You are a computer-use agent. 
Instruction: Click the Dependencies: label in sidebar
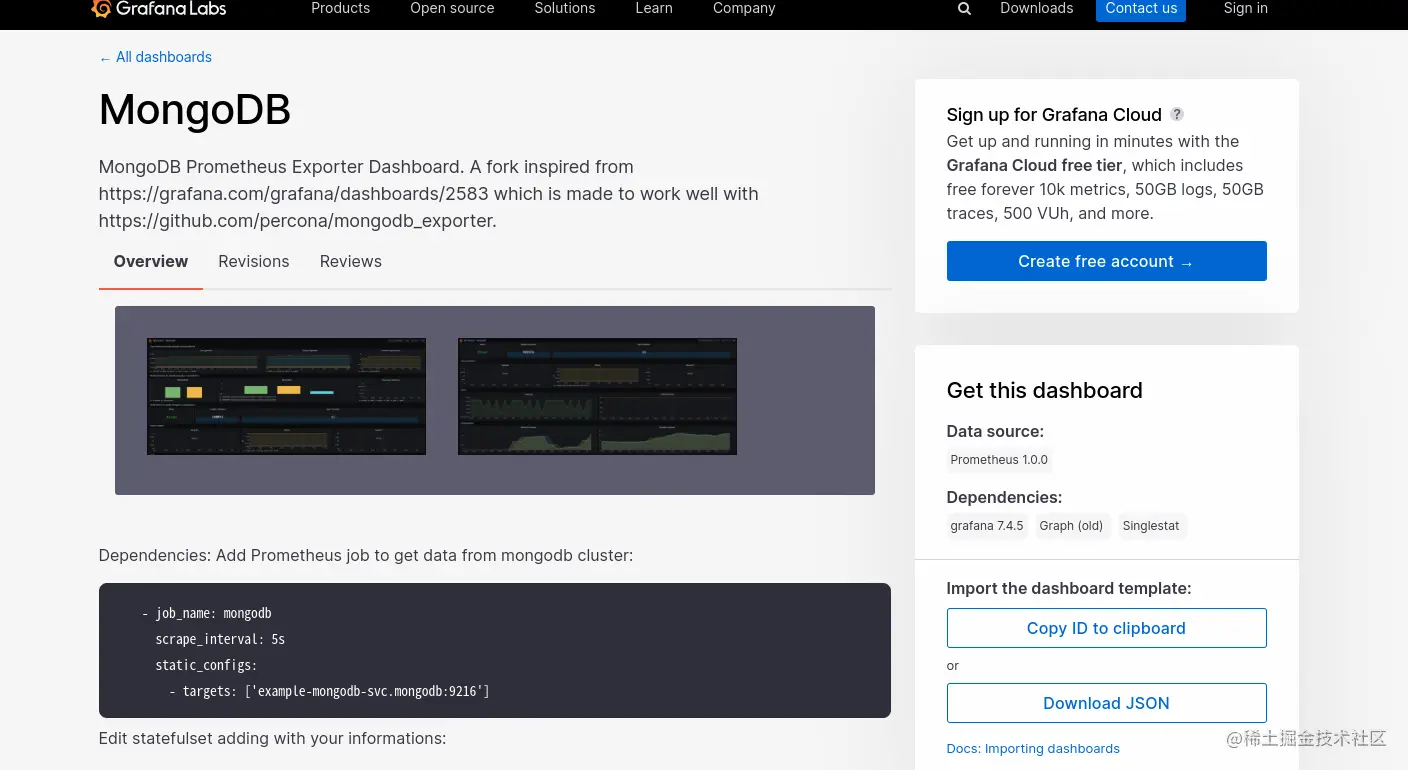[1004, 498]
